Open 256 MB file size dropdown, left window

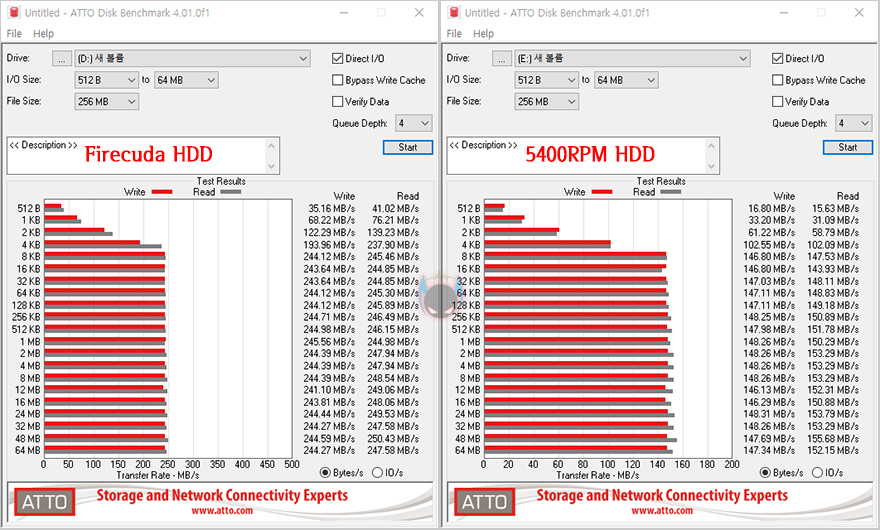click(x=107, y=102)
